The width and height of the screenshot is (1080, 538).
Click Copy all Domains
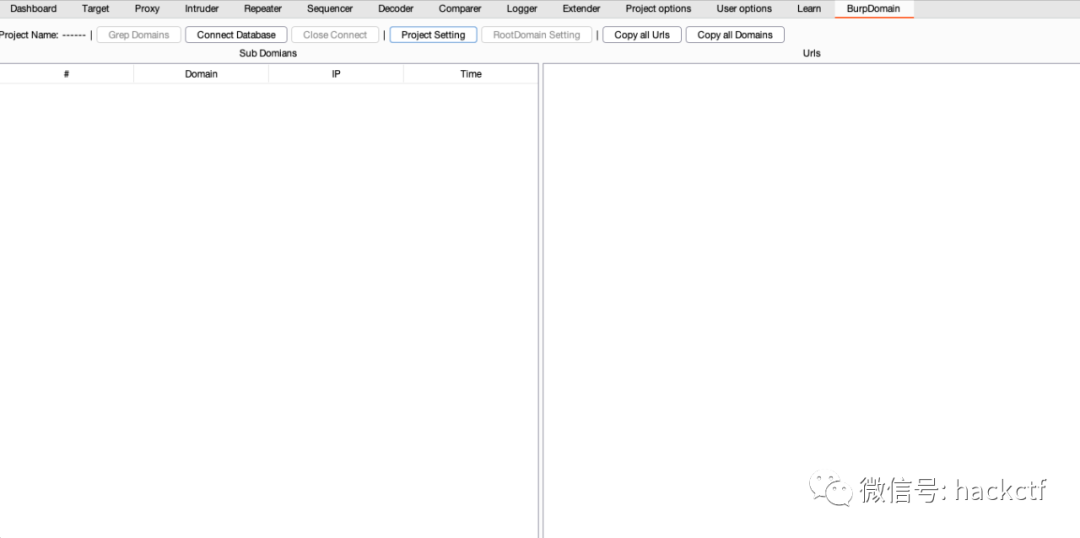(x=735, y=35)
